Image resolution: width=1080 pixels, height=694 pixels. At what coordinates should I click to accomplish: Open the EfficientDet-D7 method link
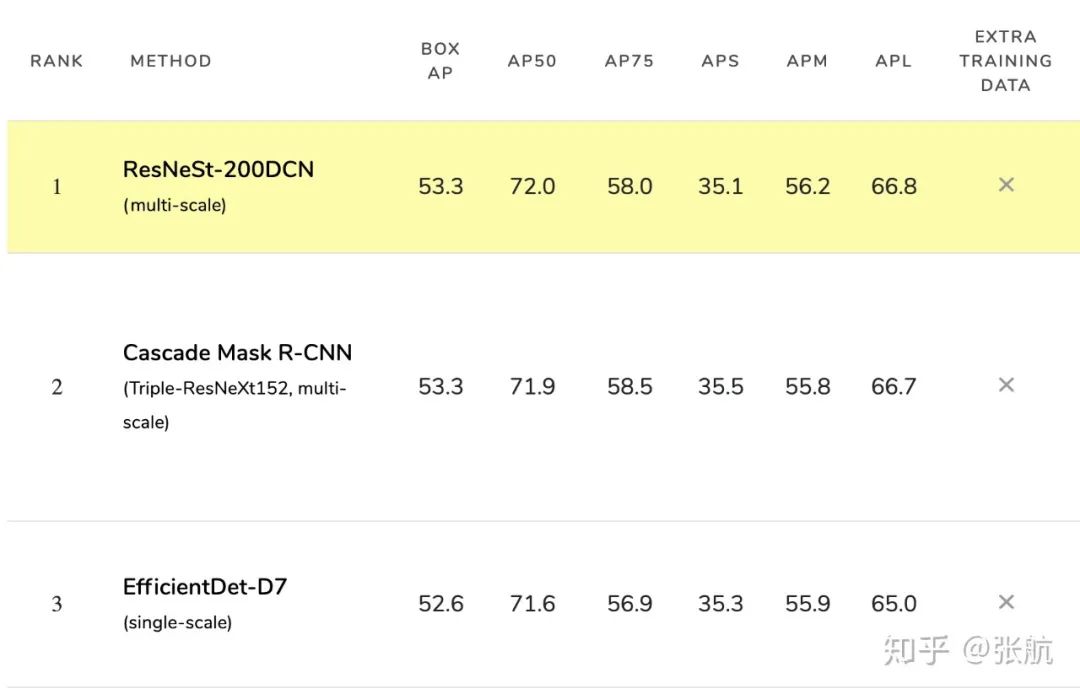tap(205, 587)
